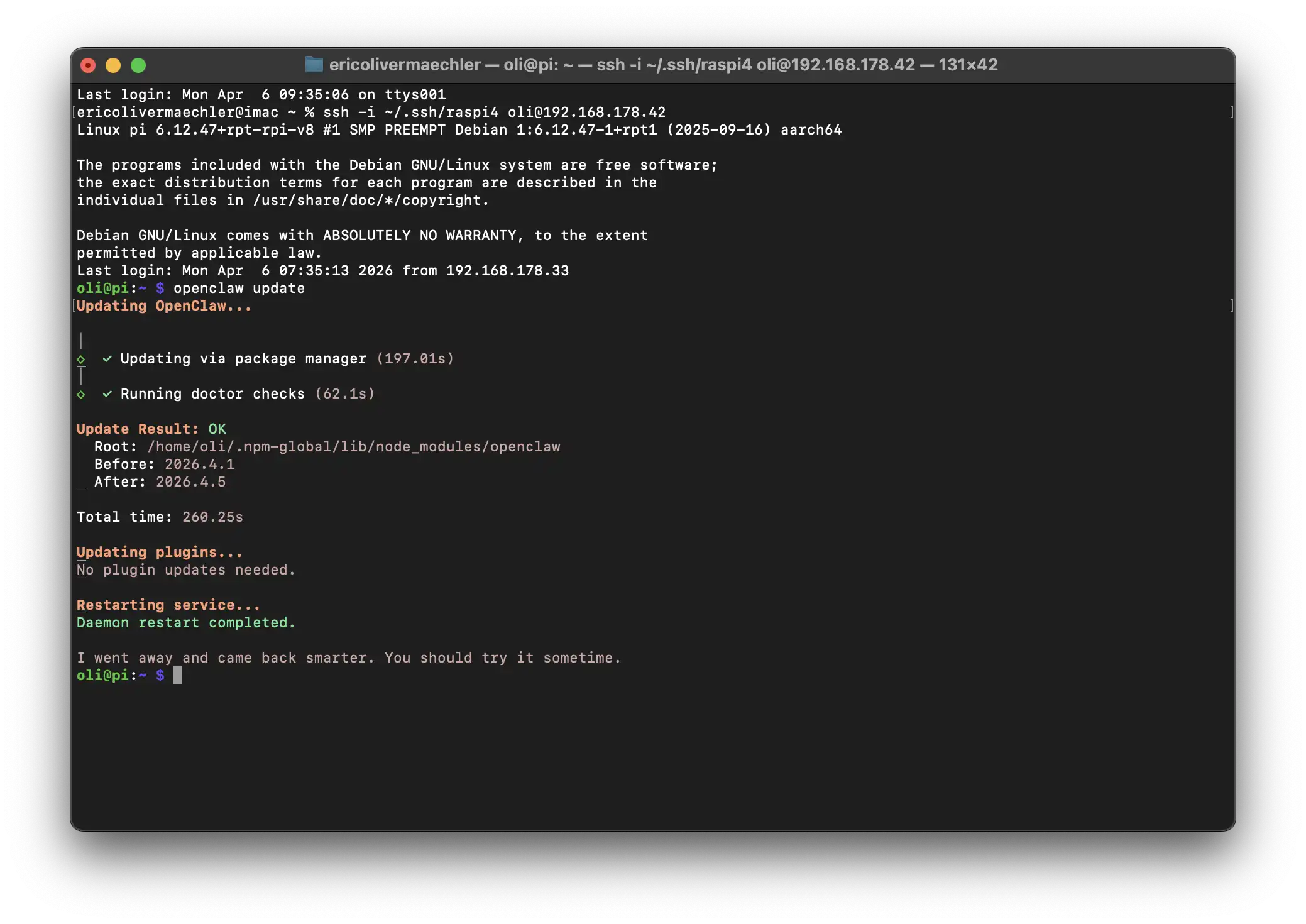The height and width of the screenshot is (924, 1306).
Task: Click the checkmark beside Running doctor checks
Action: point(107,393)
